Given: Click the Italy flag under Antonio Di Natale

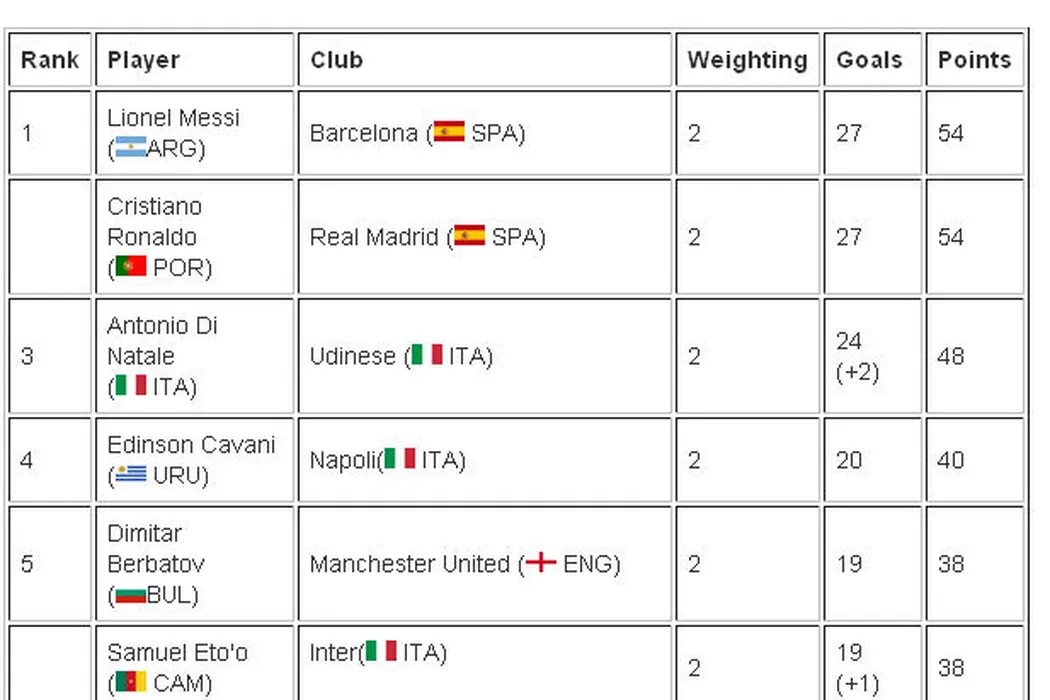Looking at the screenshot, I should [x=130, y=386].
